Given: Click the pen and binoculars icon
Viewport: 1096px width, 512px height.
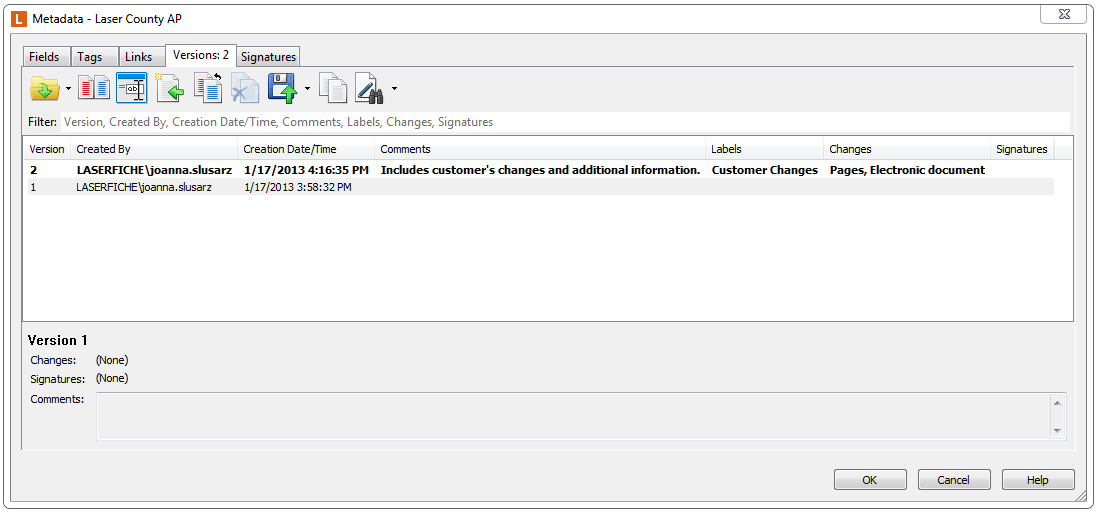Looking at the screenshot, I should 370,89.
